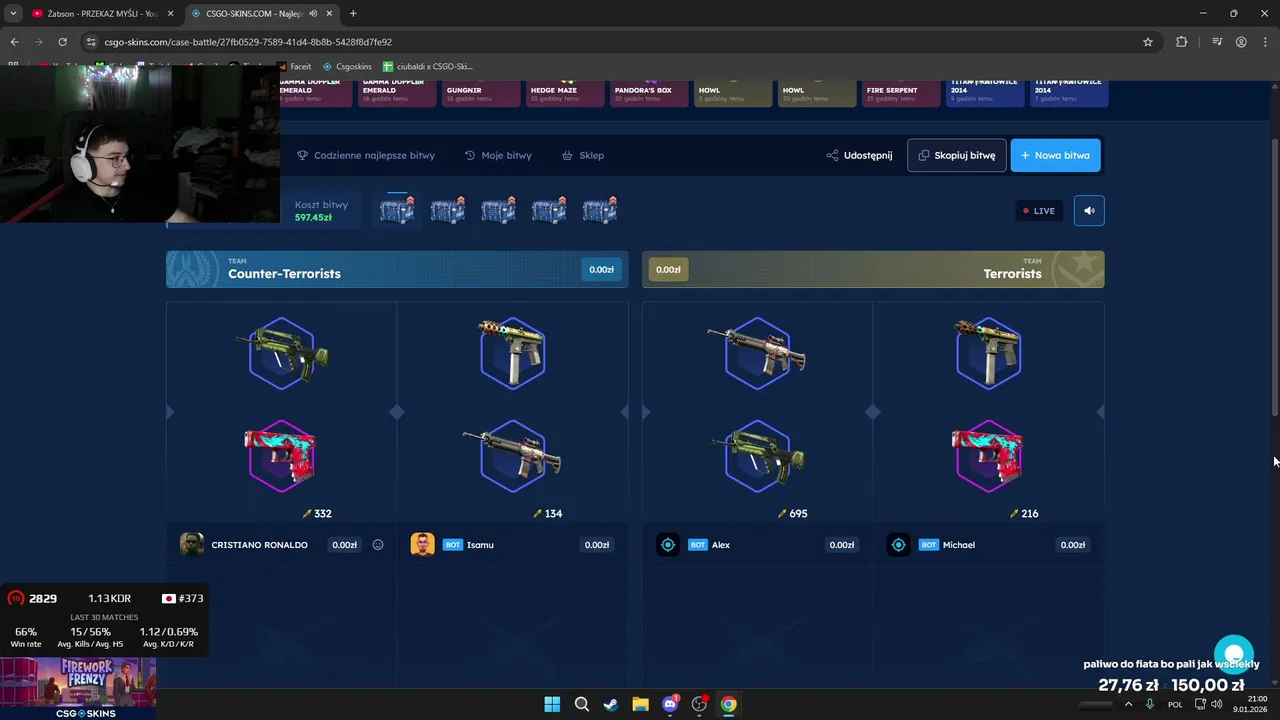Open the Sklep tab
Screen dimensions: 1280x720
click(582, 155)
